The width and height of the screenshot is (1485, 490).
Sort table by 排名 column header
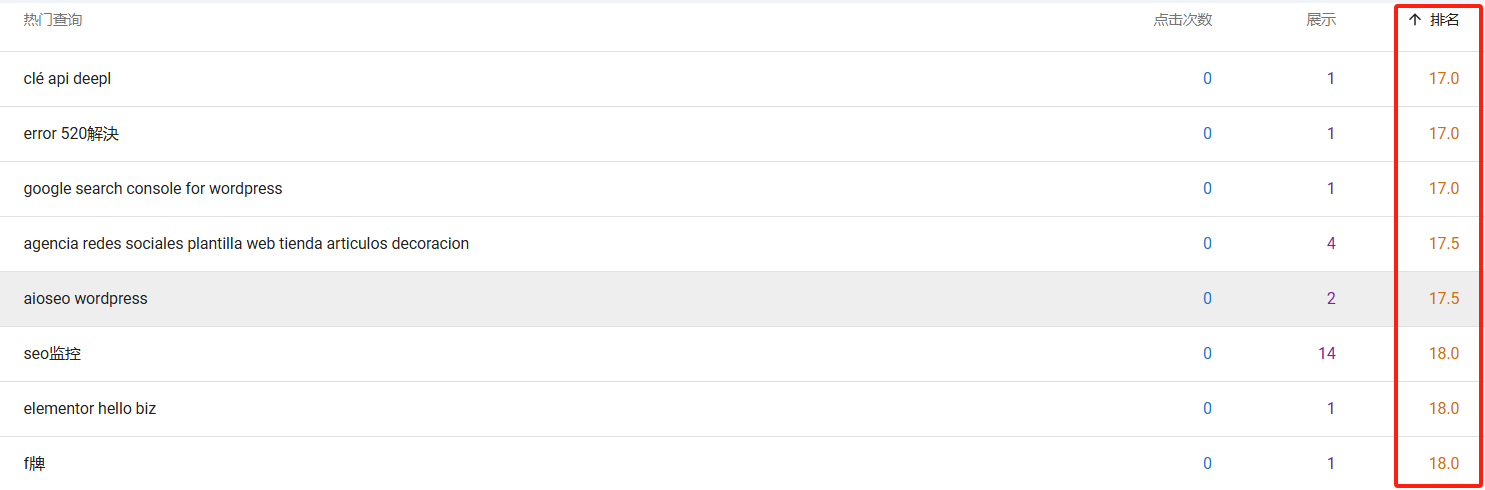[x=1444, y=20]
